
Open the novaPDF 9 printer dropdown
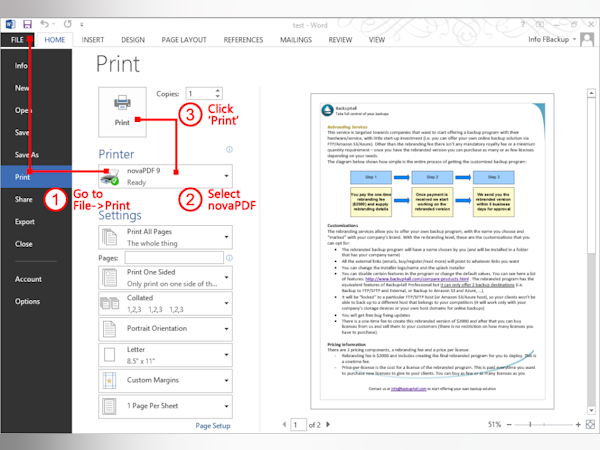(165, 176)
